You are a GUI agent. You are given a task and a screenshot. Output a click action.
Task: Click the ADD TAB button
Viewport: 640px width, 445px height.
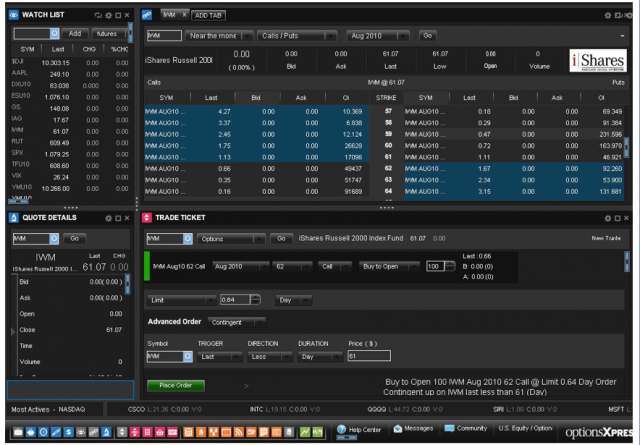click(x=208, y=16)
